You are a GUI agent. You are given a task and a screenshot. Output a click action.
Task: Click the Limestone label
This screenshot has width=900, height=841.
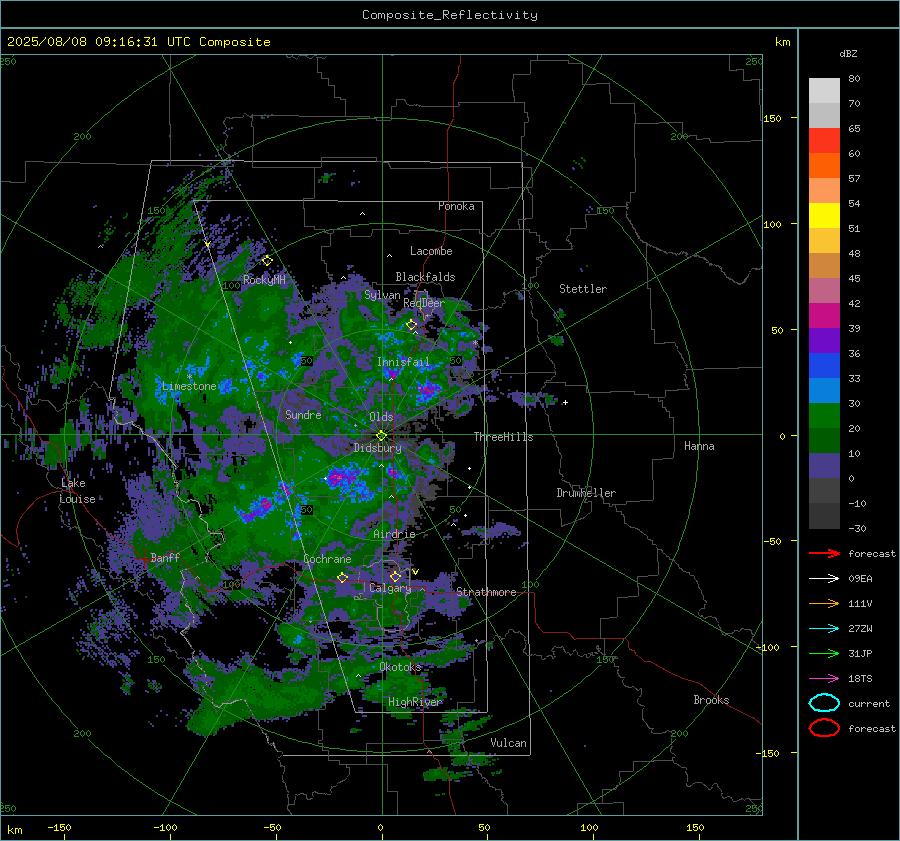[x=189, y=386]
